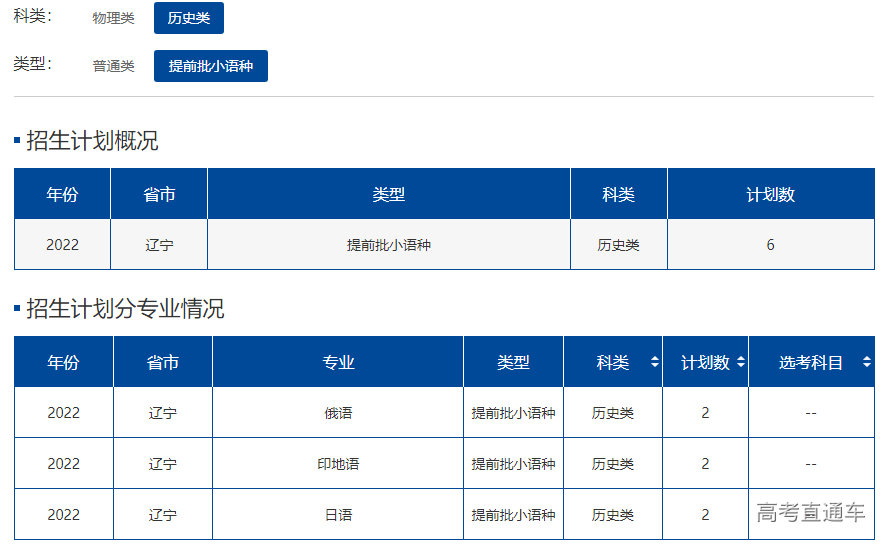
Task: Click the plan count value 6
Action: tap(770, 245)
